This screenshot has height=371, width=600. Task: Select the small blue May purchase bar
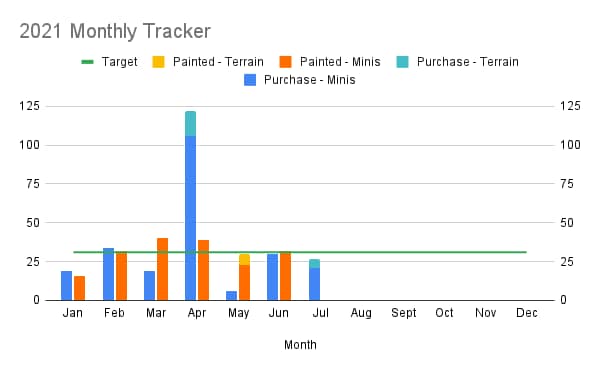click(232, 296)
